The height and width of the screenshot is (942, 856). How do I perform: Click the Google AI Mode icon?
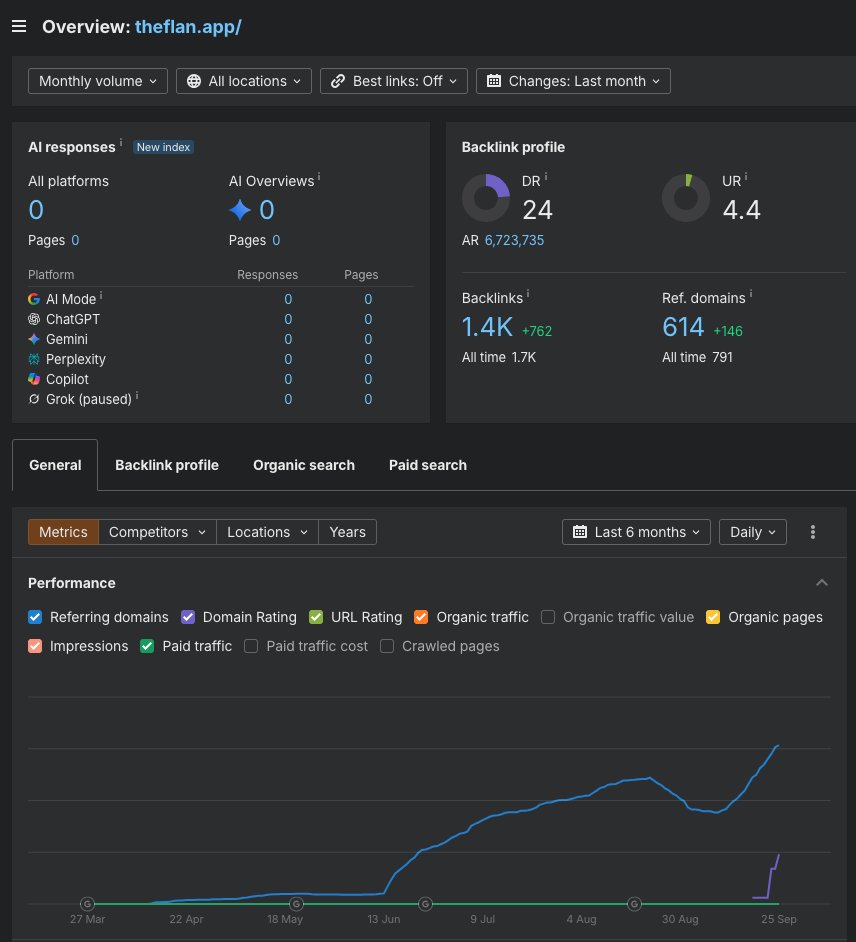(x=34, y=299)
